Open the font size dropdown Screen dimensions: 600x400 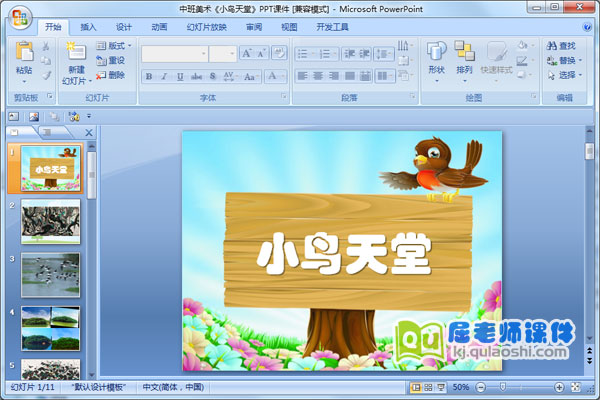tap(232, 54)
